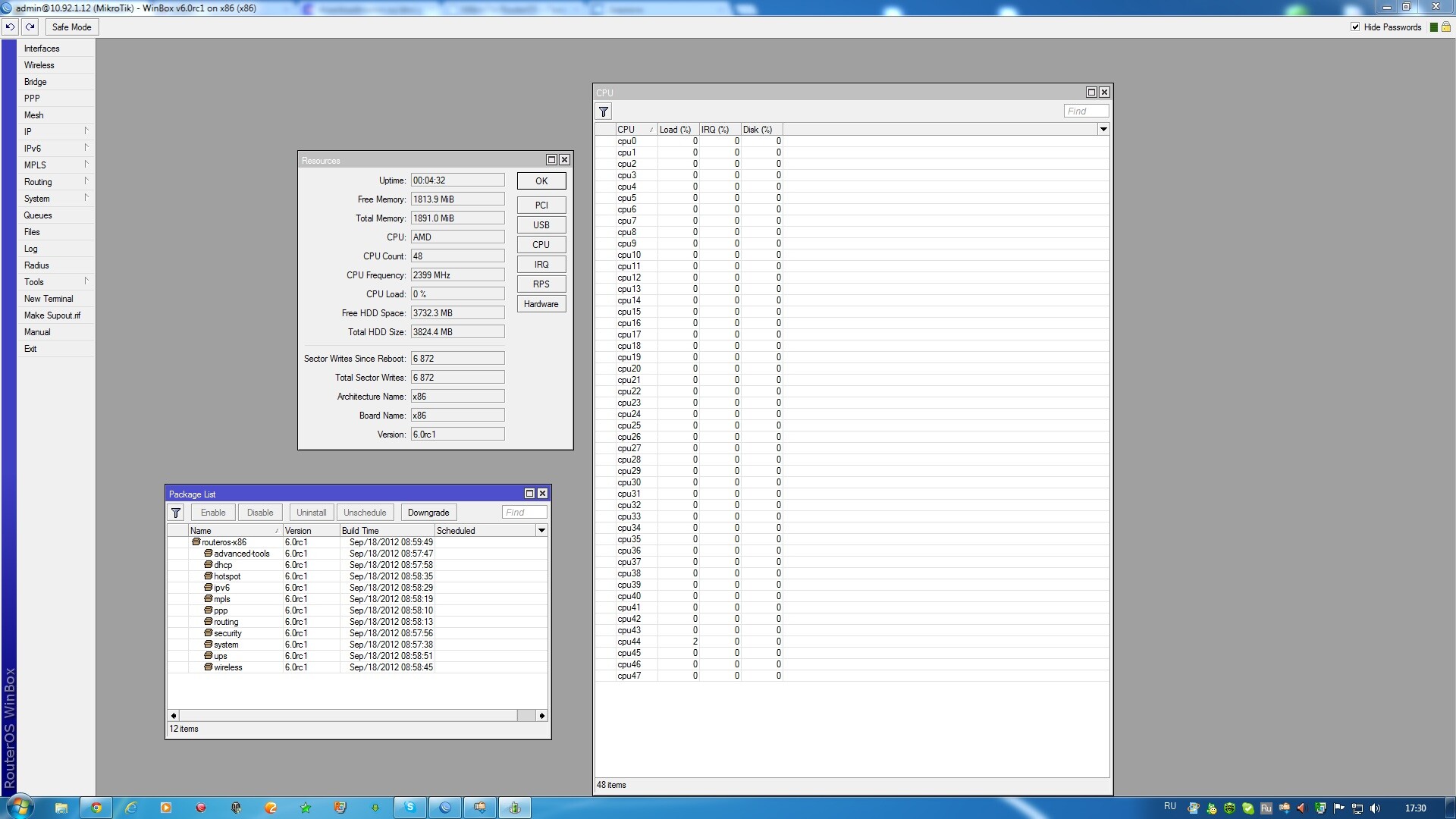Click the Chrome icon in taskbar
1456x819 pixels.
pos(96,808)
